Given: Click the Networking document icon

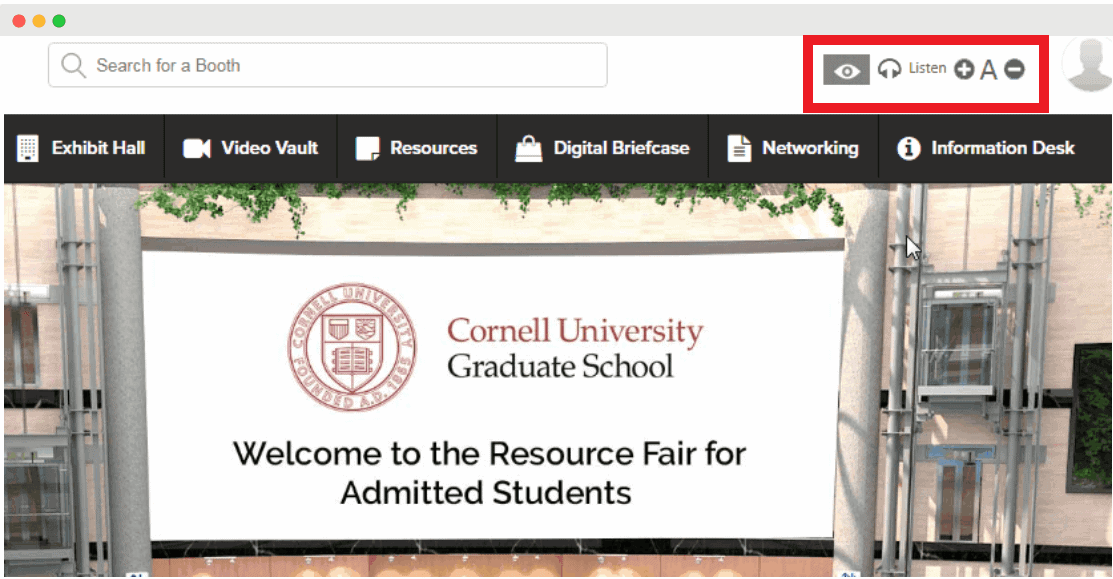Looking at the screenshot, I should [739, 148].
